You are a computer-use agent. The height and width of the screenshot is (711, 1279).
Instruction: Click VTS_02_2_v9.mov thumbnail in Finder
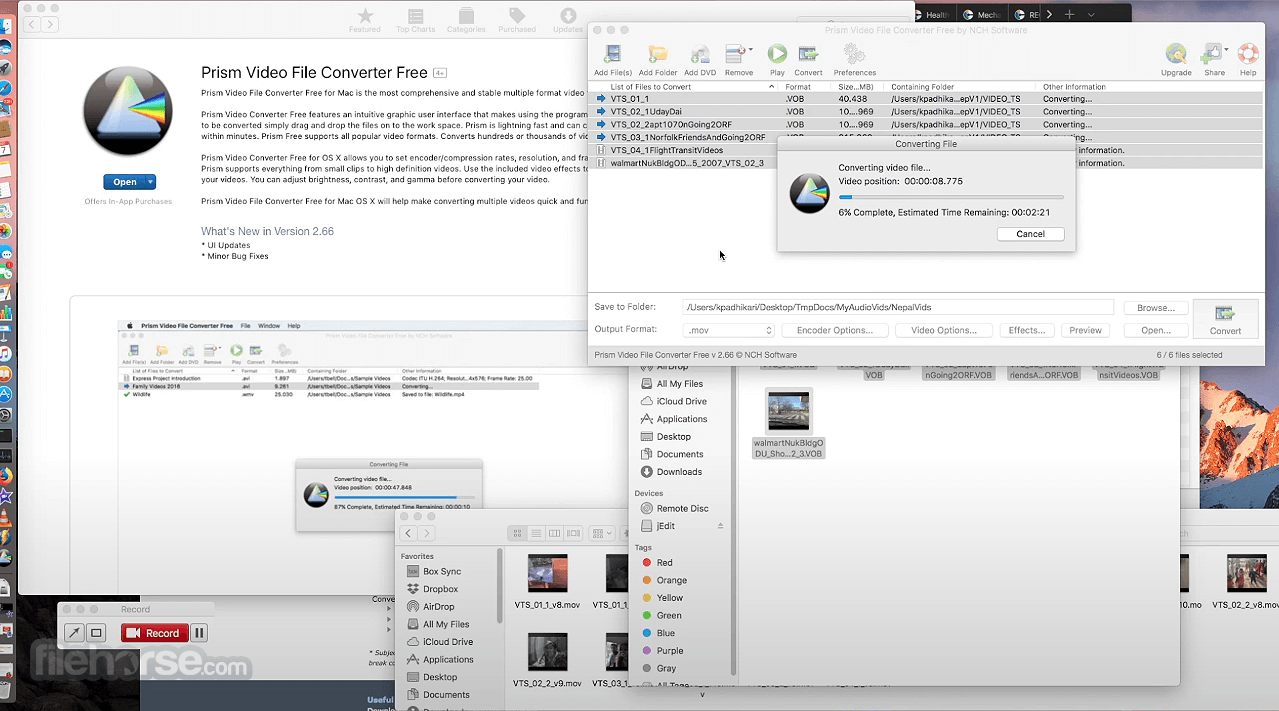[547, 652]
